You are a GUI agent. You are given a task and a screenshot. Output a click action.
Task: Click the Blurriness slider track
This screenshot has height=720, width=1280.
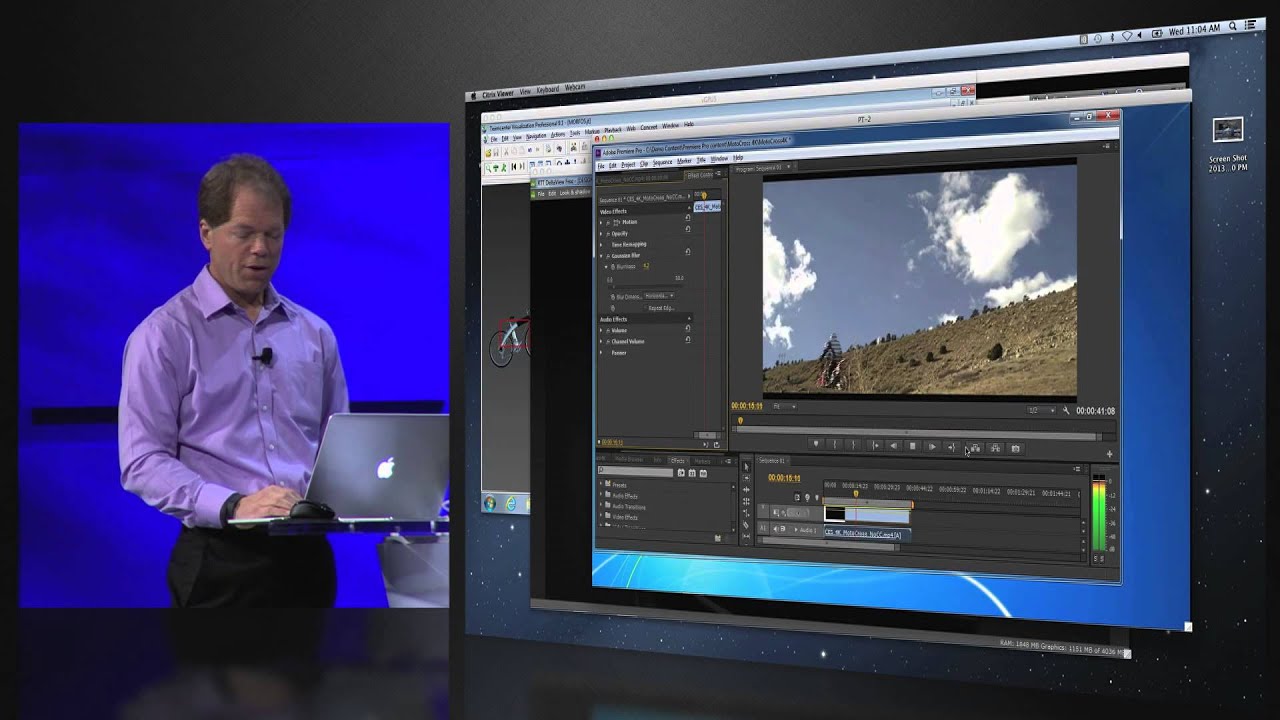(x=645, y=285)
